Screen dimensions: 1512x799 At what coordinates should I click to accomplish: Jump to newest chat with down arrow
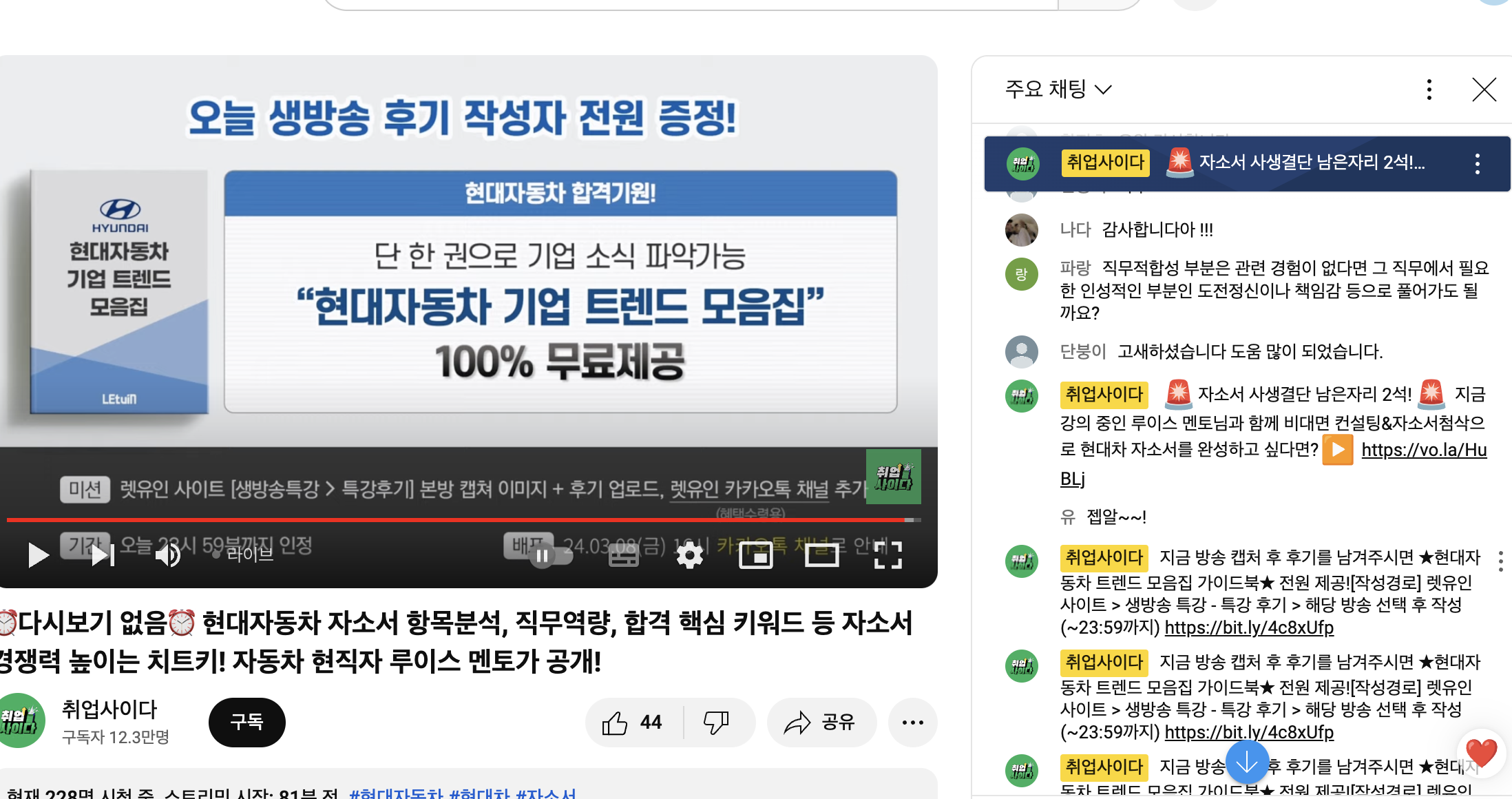[1247, 762]
